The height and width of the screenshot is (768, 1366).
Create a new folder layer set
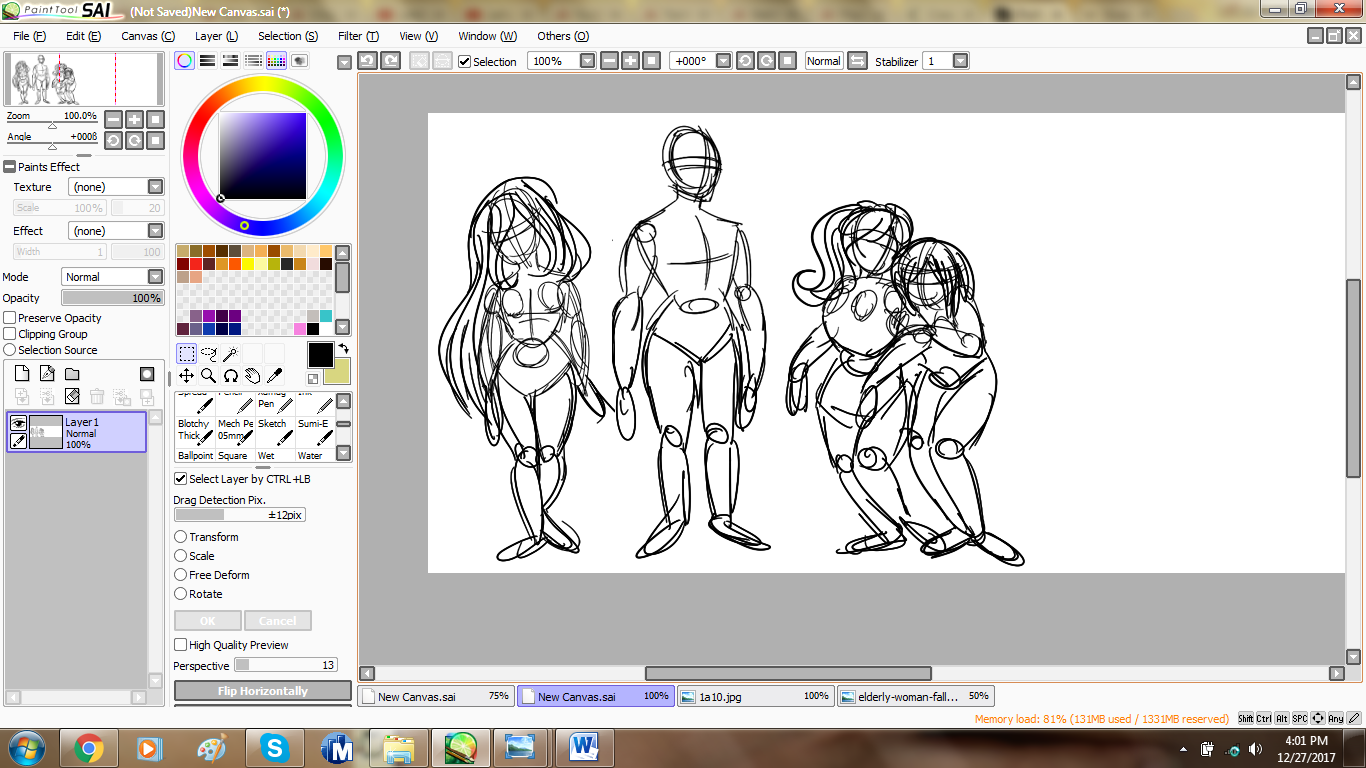[72, 374]
